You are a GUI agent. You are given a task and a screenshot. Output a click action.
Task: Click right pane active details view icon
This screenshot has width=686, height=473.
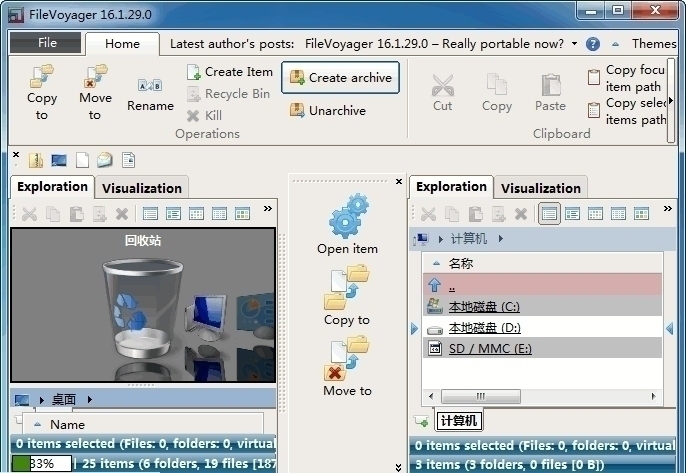[550, 214]
